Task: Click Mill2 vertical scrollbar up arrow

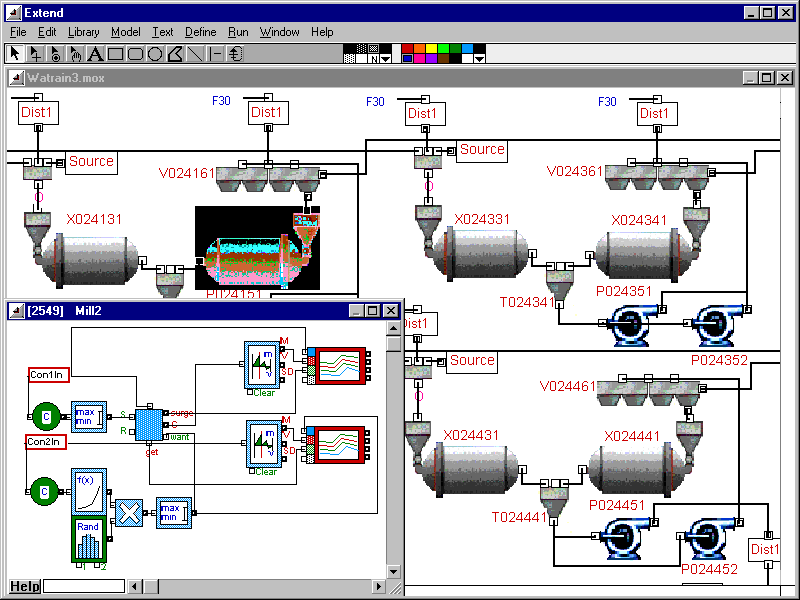Action: coord(393,329)
